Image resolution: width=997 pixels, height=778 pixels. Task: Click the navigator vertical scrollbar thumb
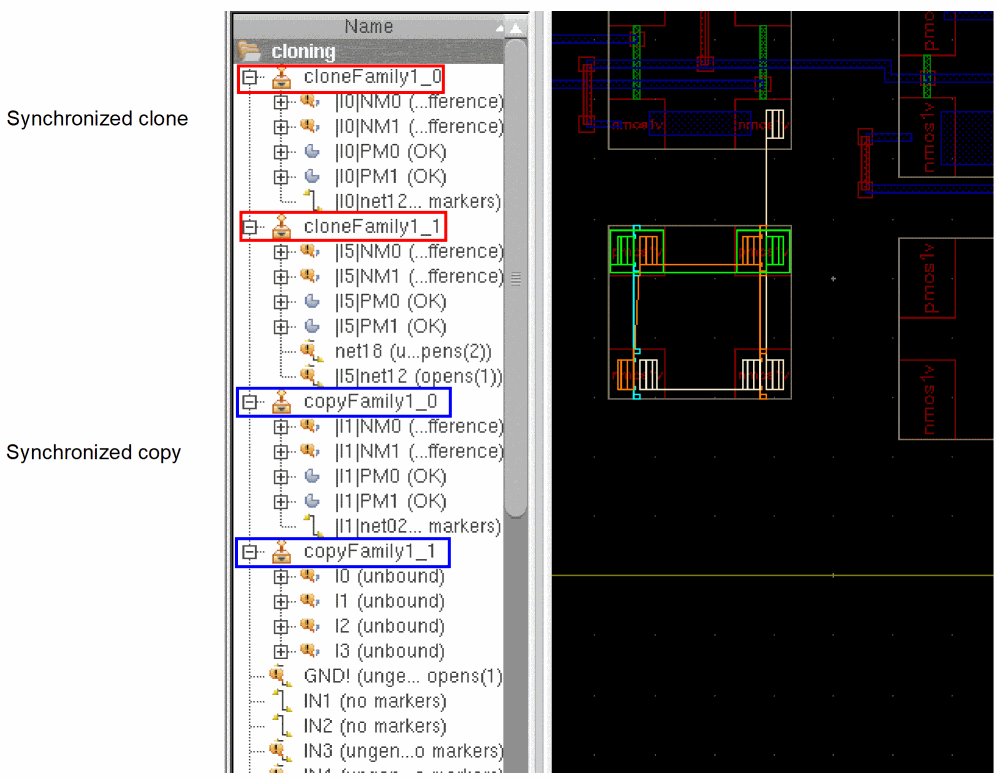click(x=515, y=277)
